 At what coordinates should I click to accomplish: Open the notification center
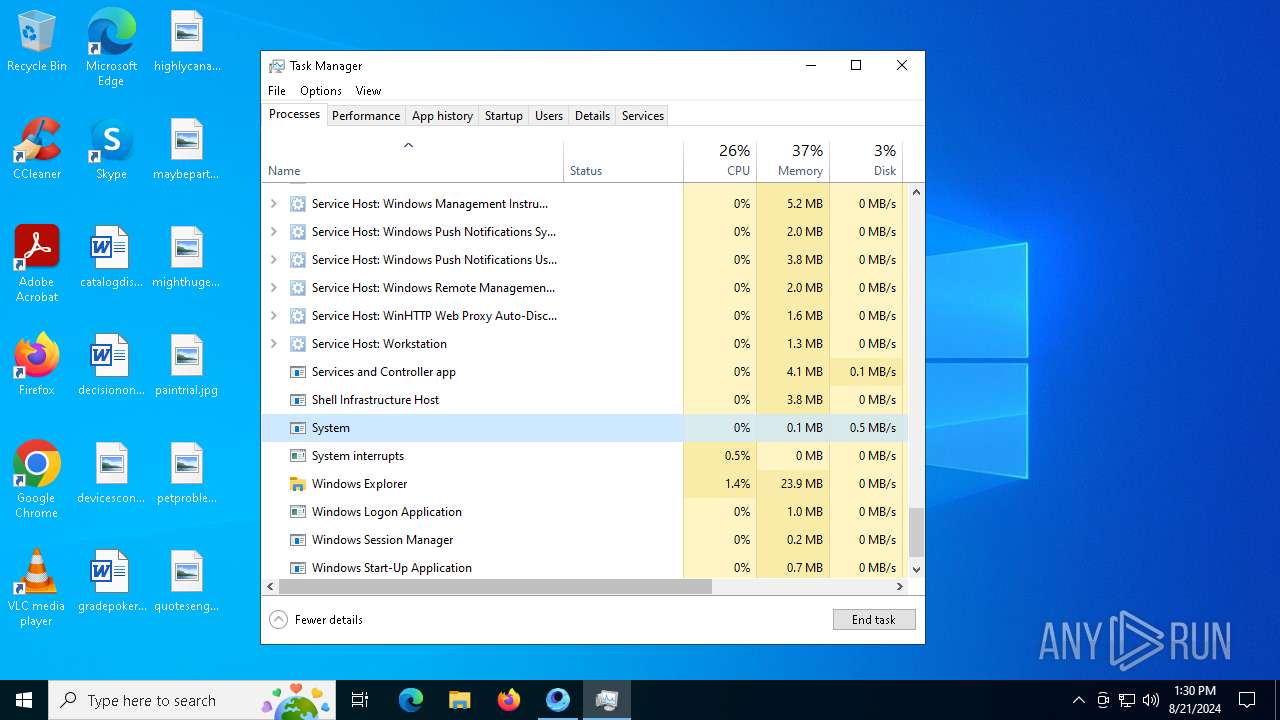coord(1247,700)
